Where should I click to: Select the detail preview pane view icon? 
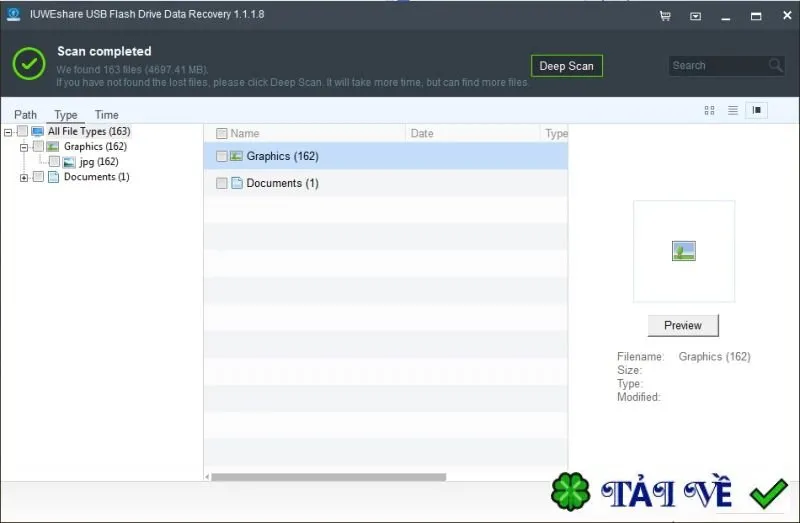tap(756, 110)
